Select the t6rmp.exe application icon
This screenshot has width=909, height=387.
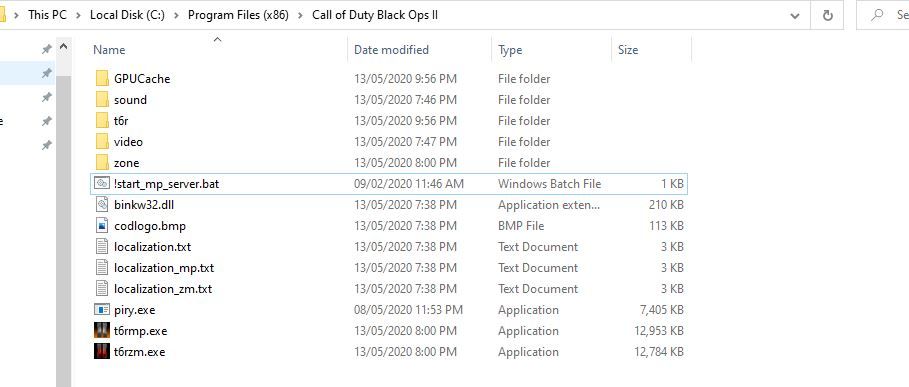[102, 331]
